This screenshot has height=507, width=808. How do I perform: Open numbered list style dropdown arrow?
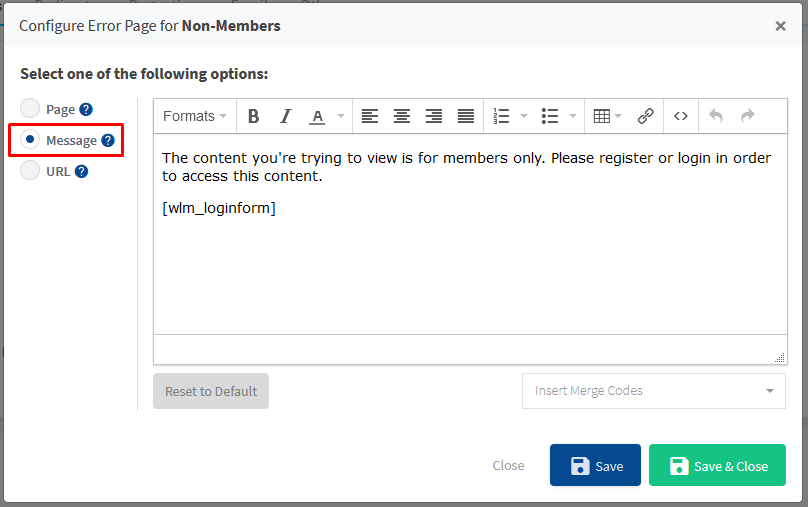pyautogui.click(x=524, y=116)
